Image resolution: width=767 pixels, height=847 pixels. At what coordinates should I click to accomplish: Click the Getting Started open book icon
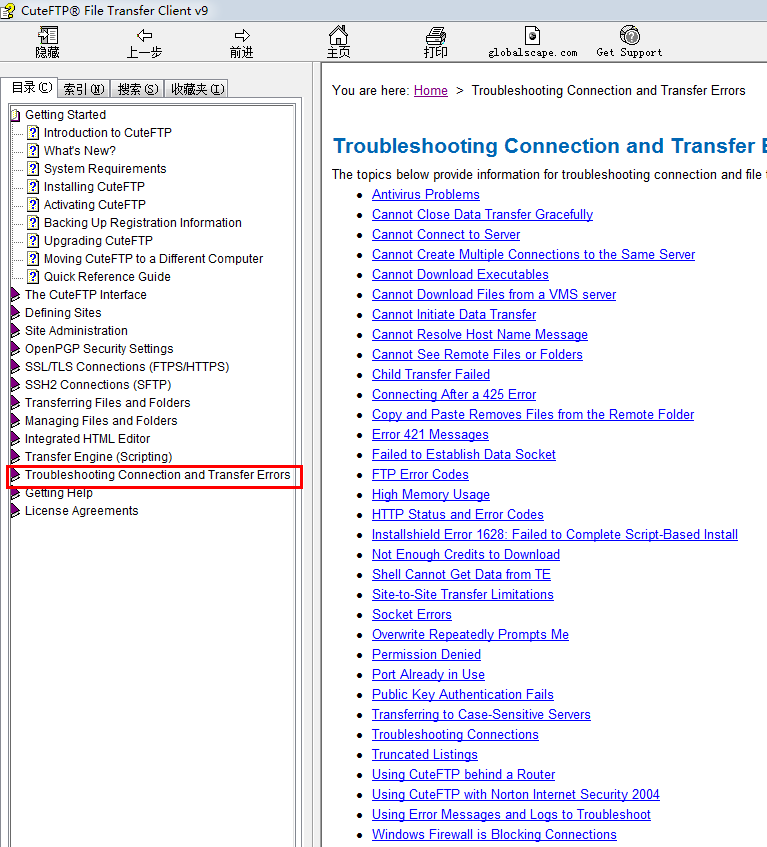[16, 115]
